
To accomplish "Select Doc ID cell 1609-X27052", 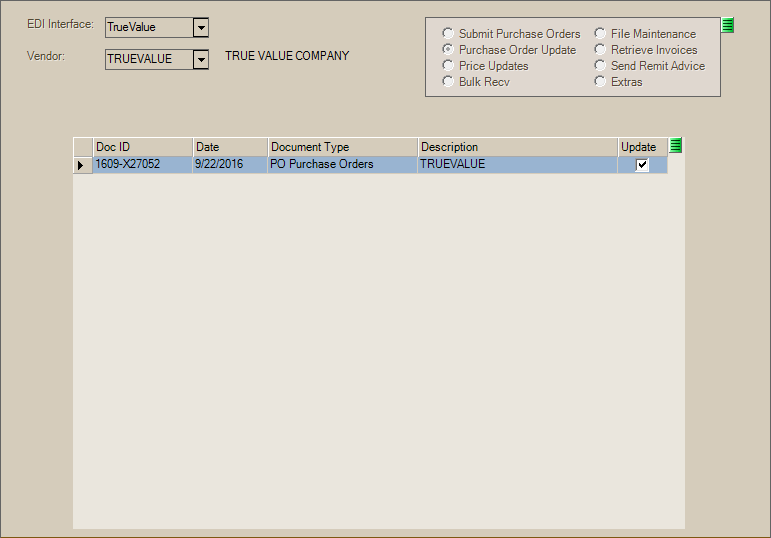I will (143, 165).
